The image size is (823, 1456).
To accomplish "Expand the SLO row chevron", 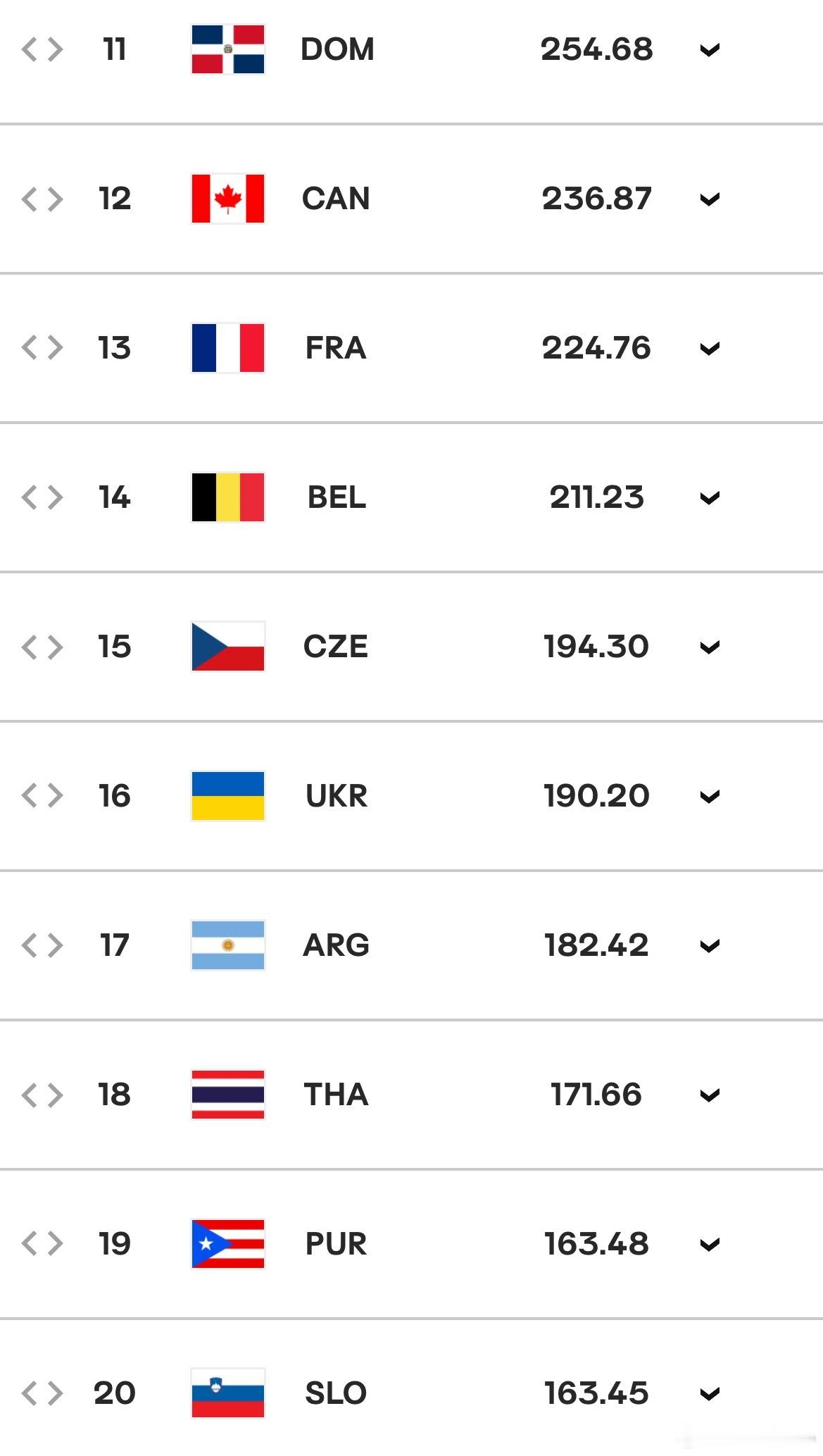I will point(710,1394).
